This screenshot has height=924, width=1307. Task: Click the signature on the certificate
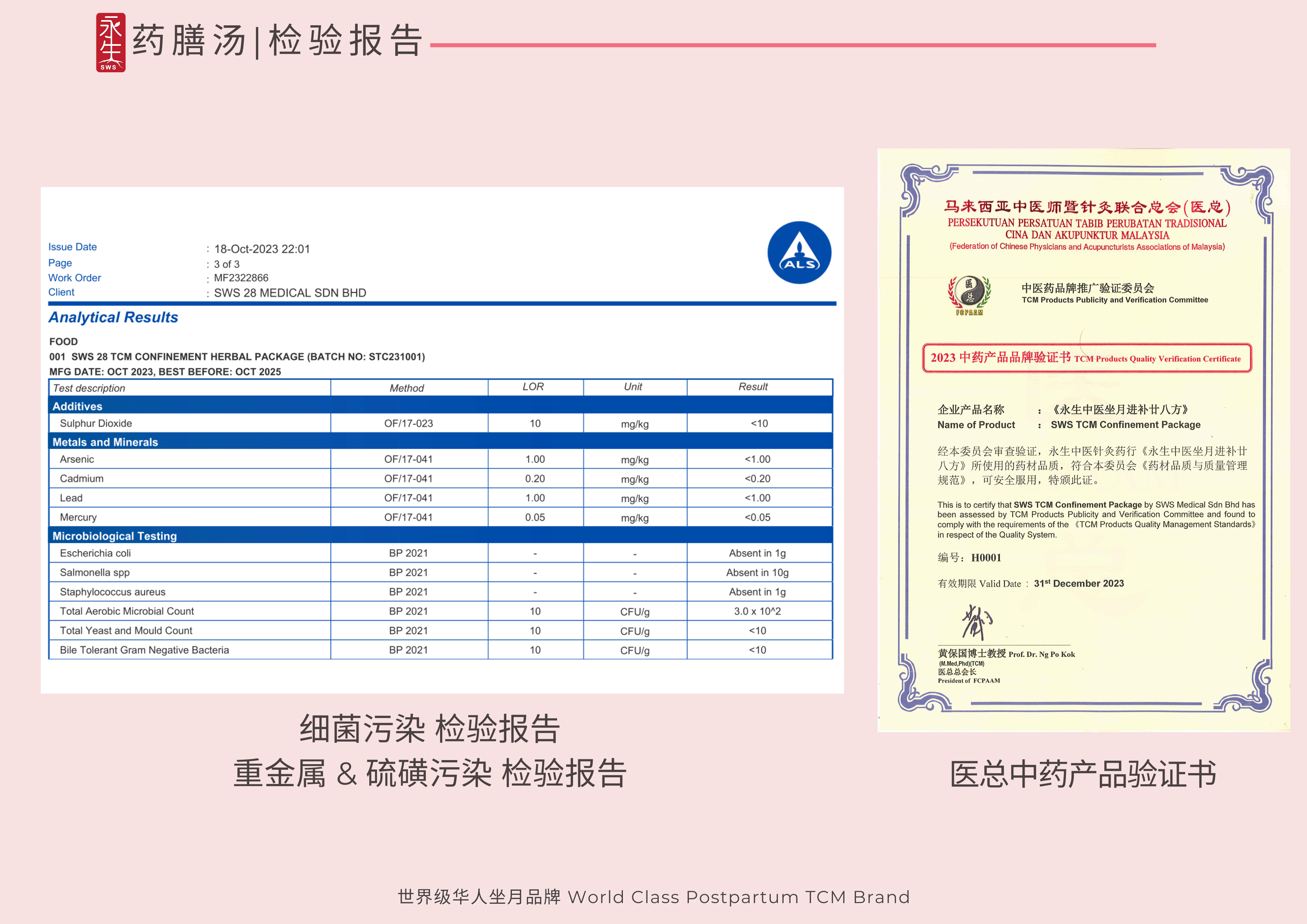(x=977, y=622)
